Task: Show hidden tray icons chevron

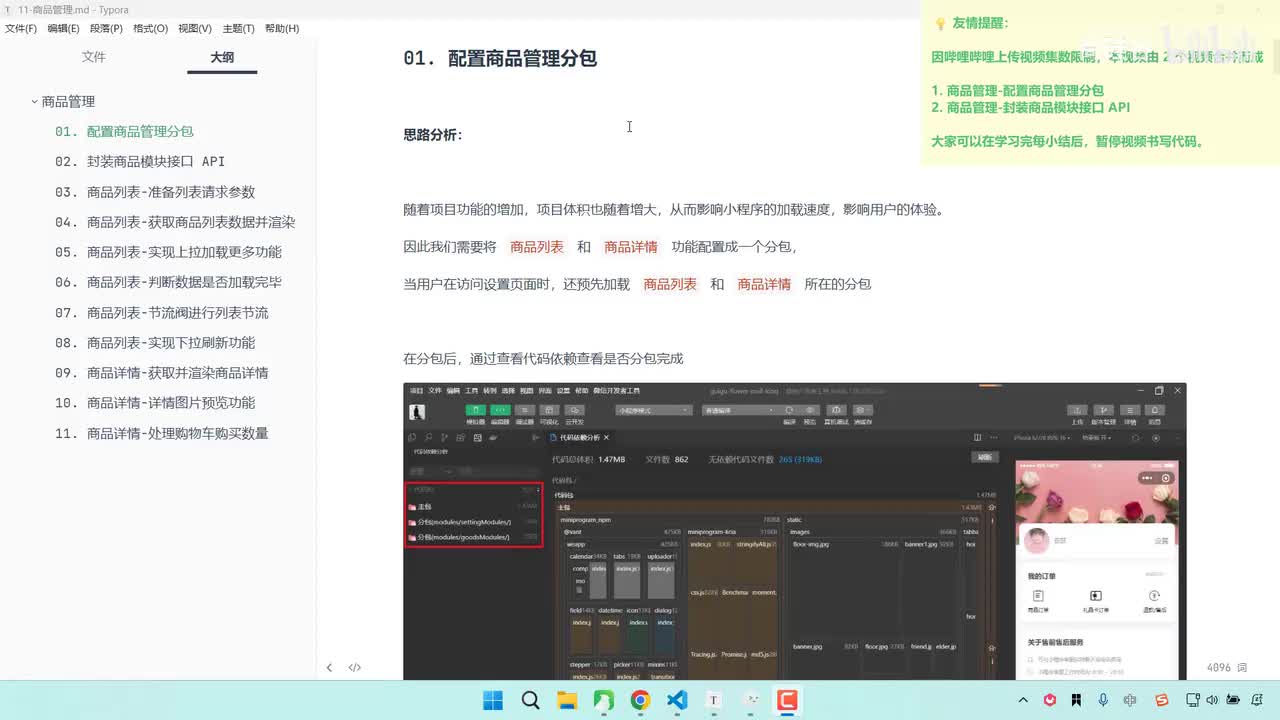Action: click(x=1023, y=700)
